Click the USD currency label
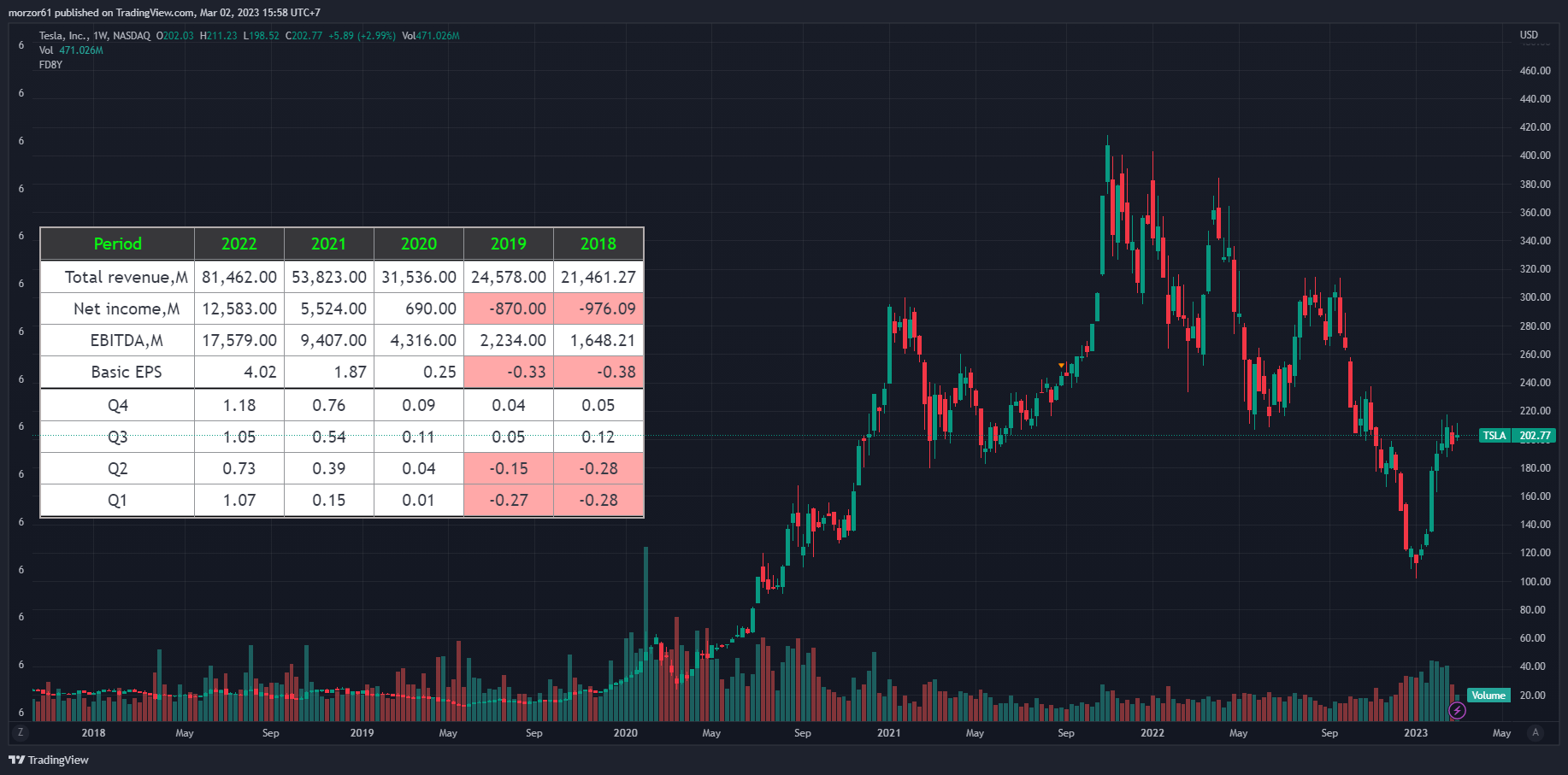This screenshot has width=1568, height=775. [1529, 35]
